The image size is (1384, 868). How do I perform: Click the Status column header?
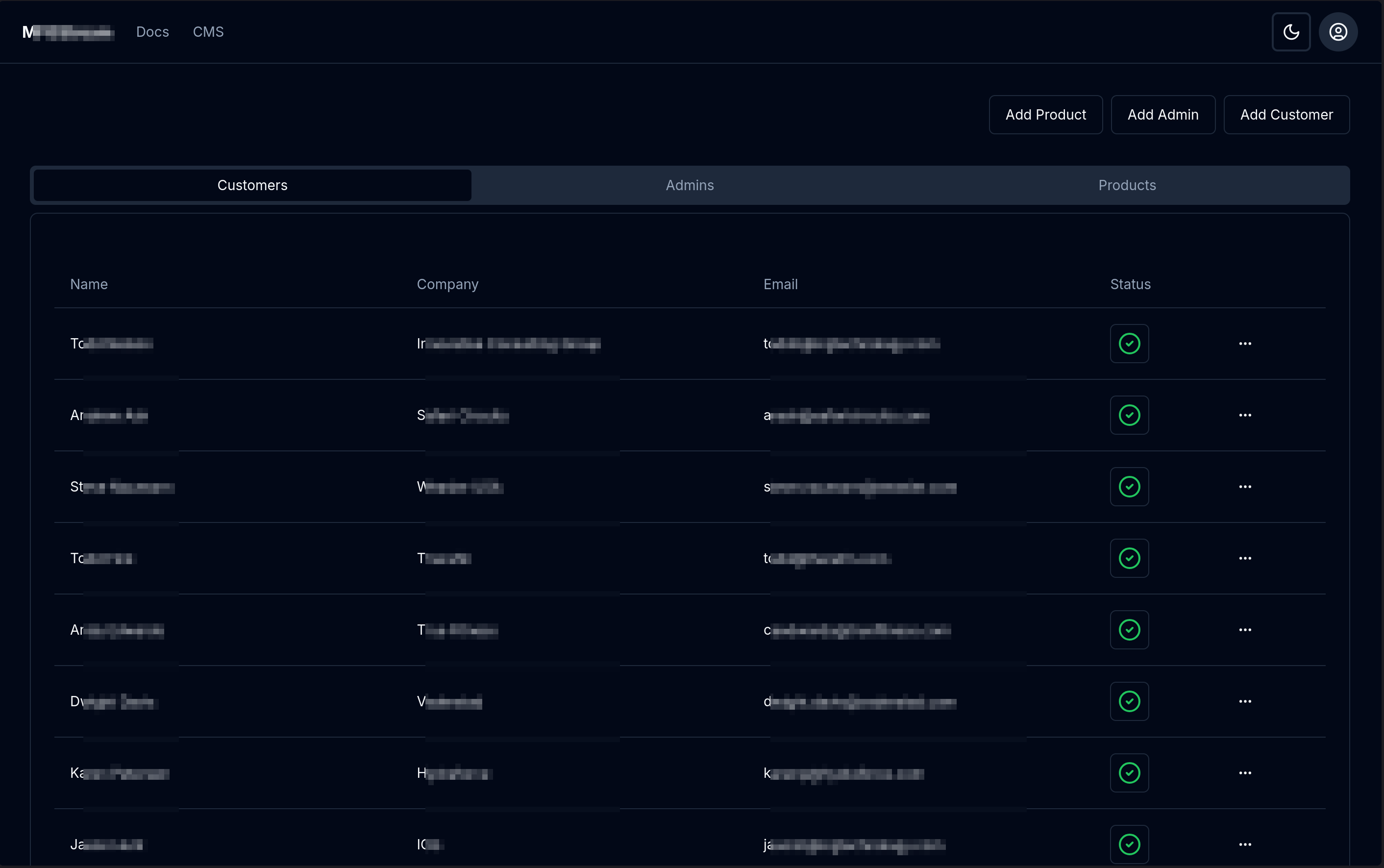click(1130, 284)
